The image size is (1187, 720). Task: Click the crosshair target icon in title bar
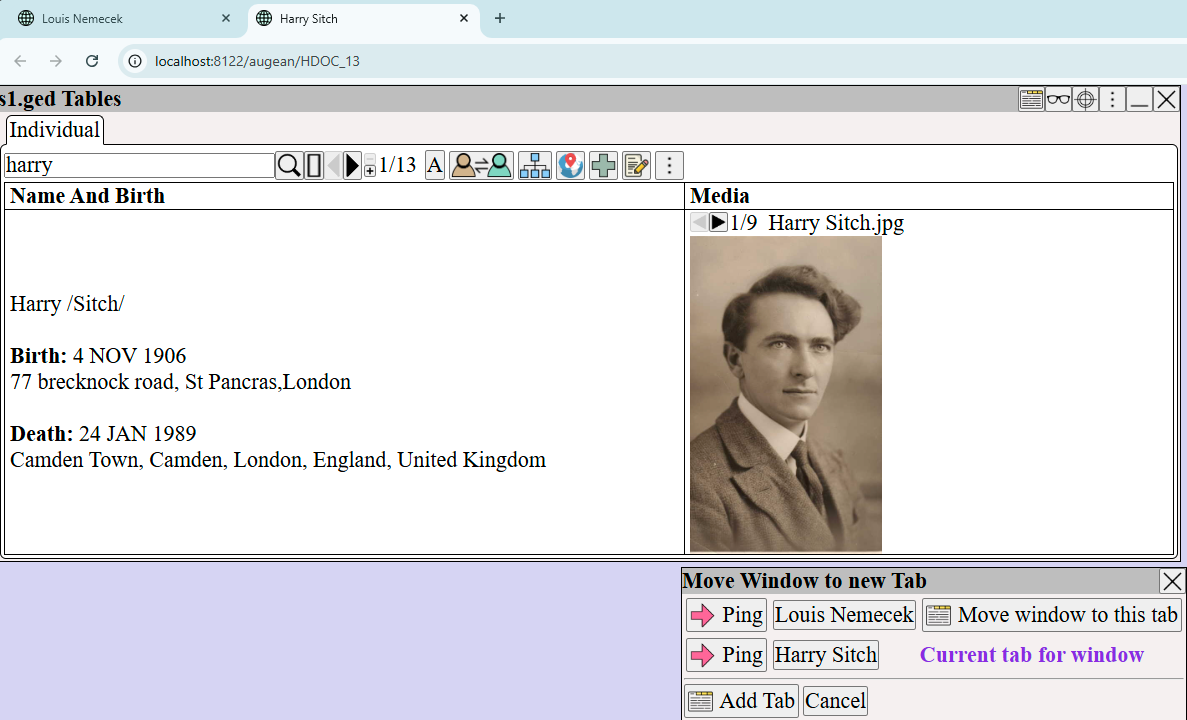coord(1085,99)
